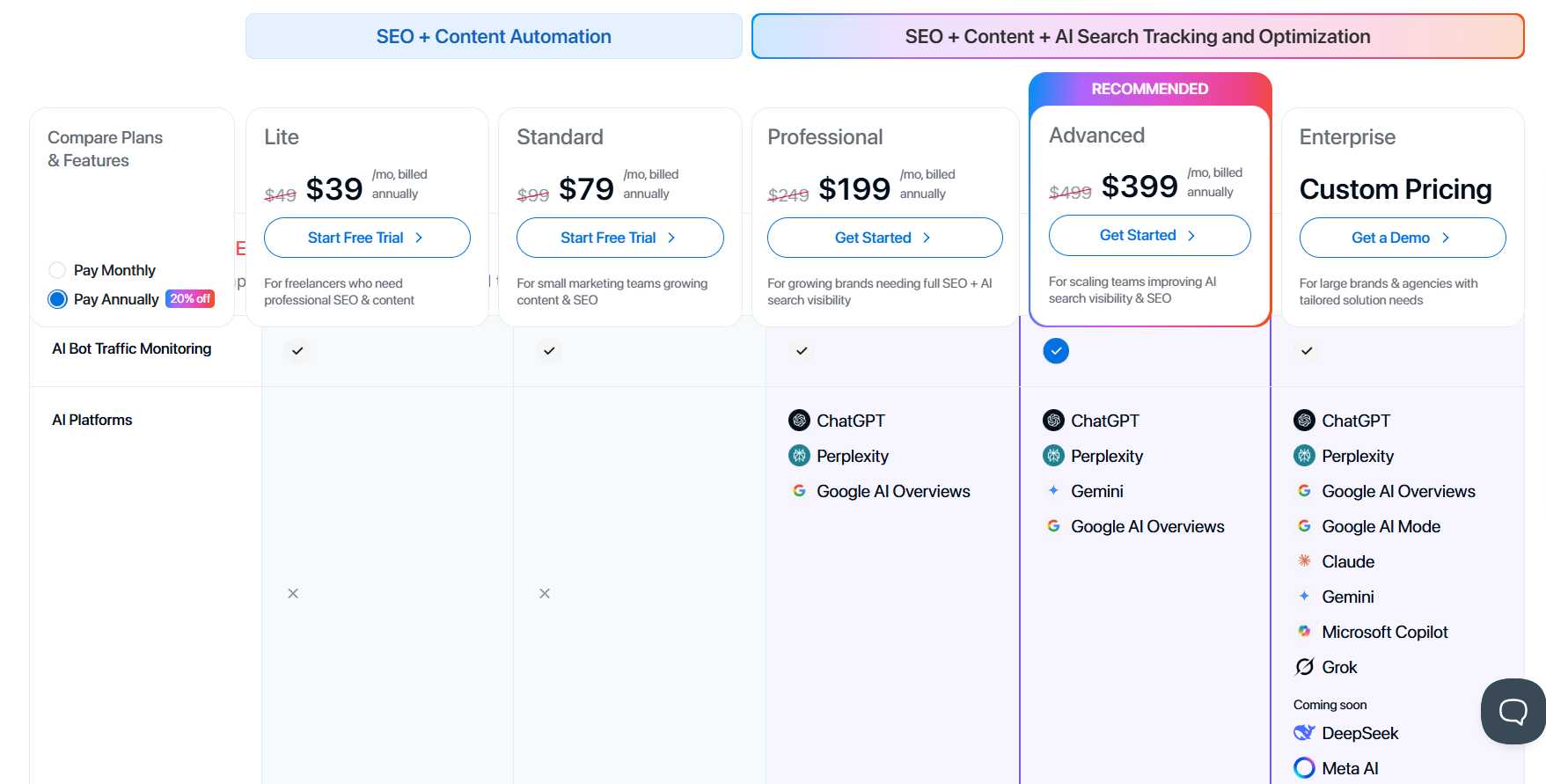Screen dimensions: 1546x784
Task: Start a free trial of the Standard plan
Action: (x=619, y=238)
